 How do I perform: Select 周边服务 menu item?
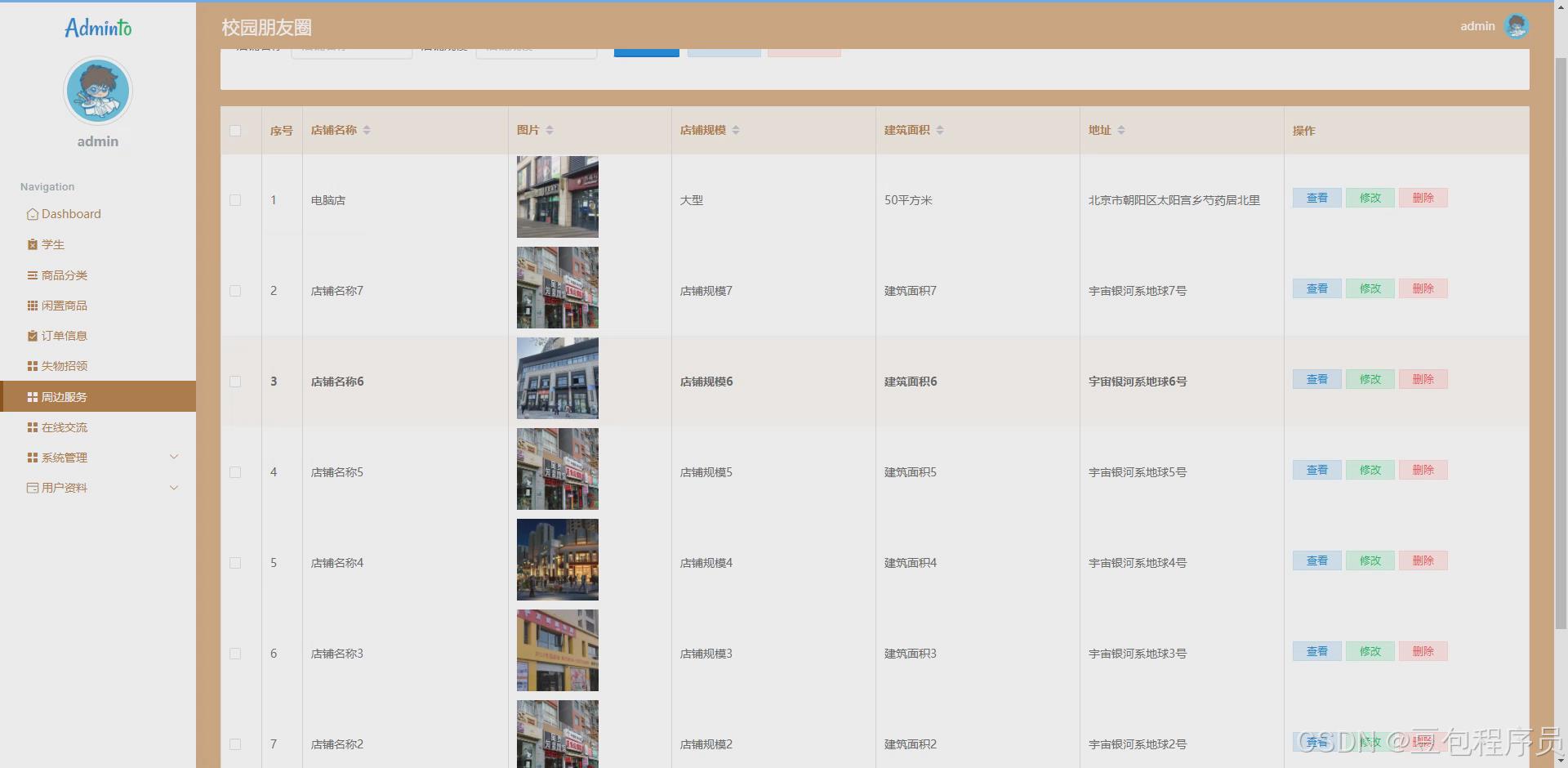(98, 396)
